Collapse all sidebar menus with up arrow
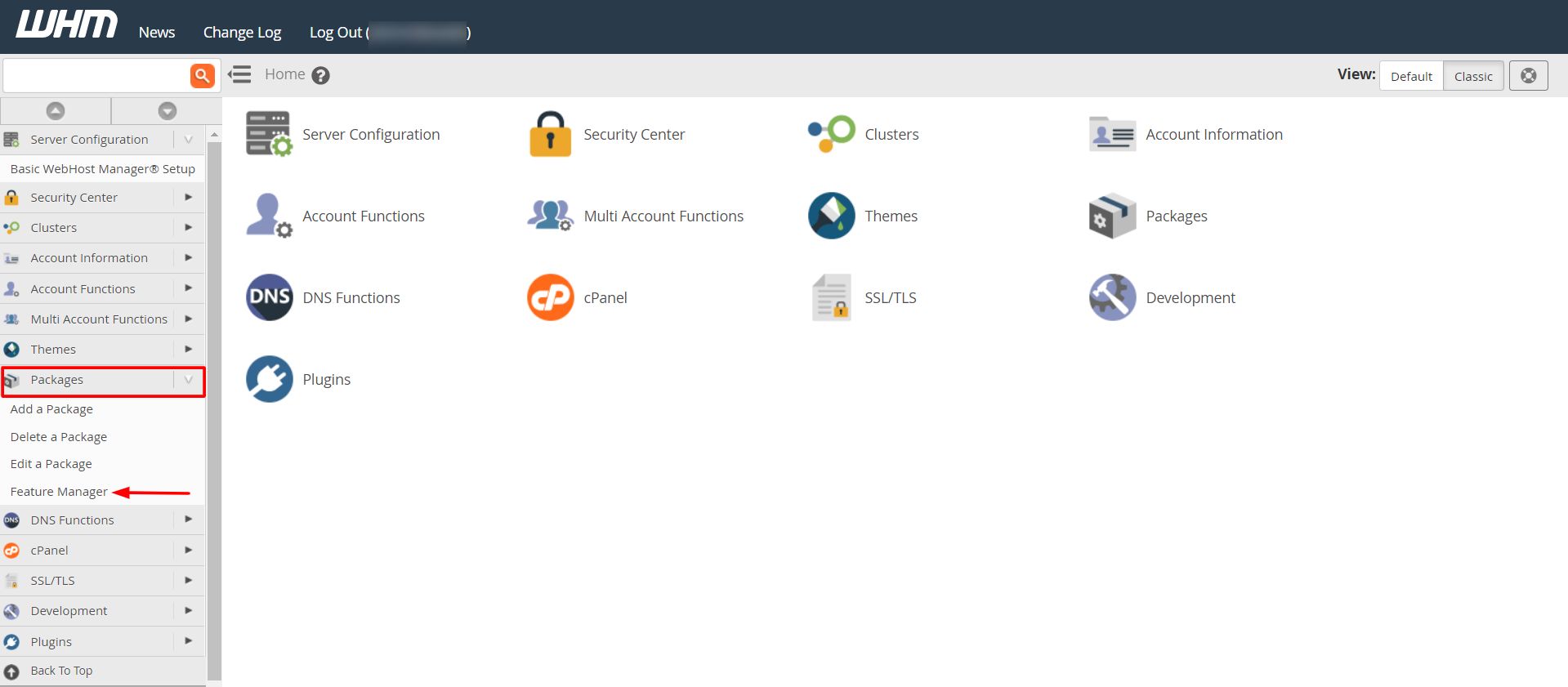1568x687 pixels. (x=56, y=110)
